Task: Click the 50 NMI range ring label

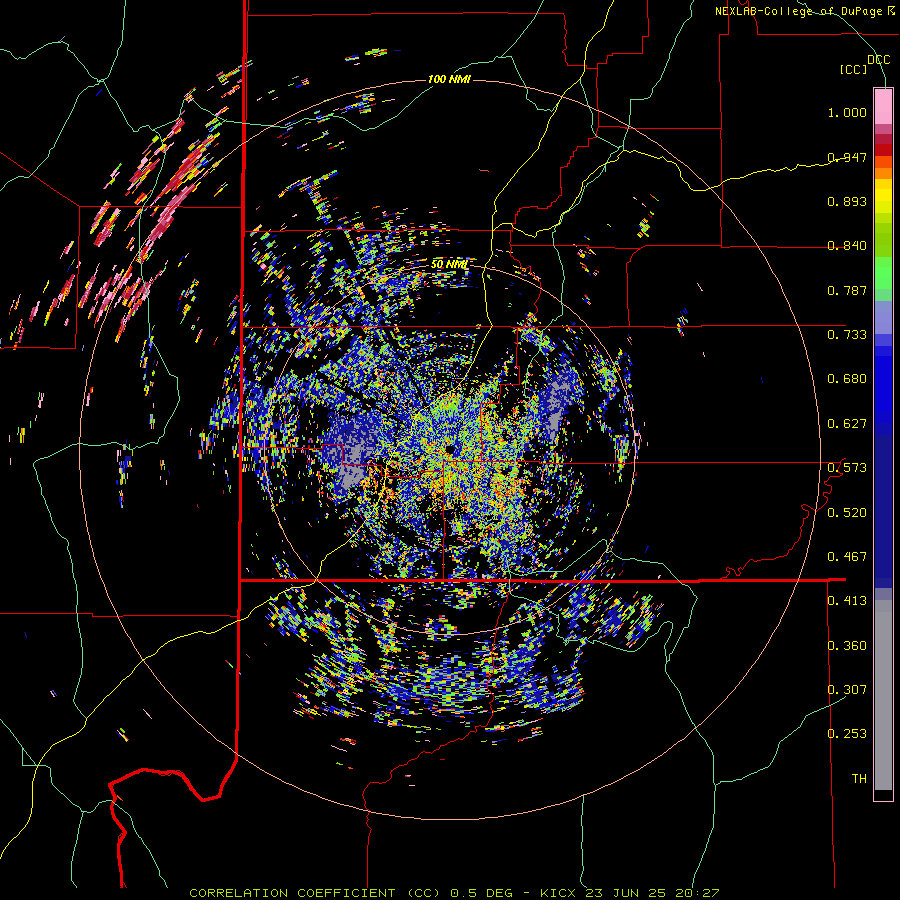Action: (449, 265)
